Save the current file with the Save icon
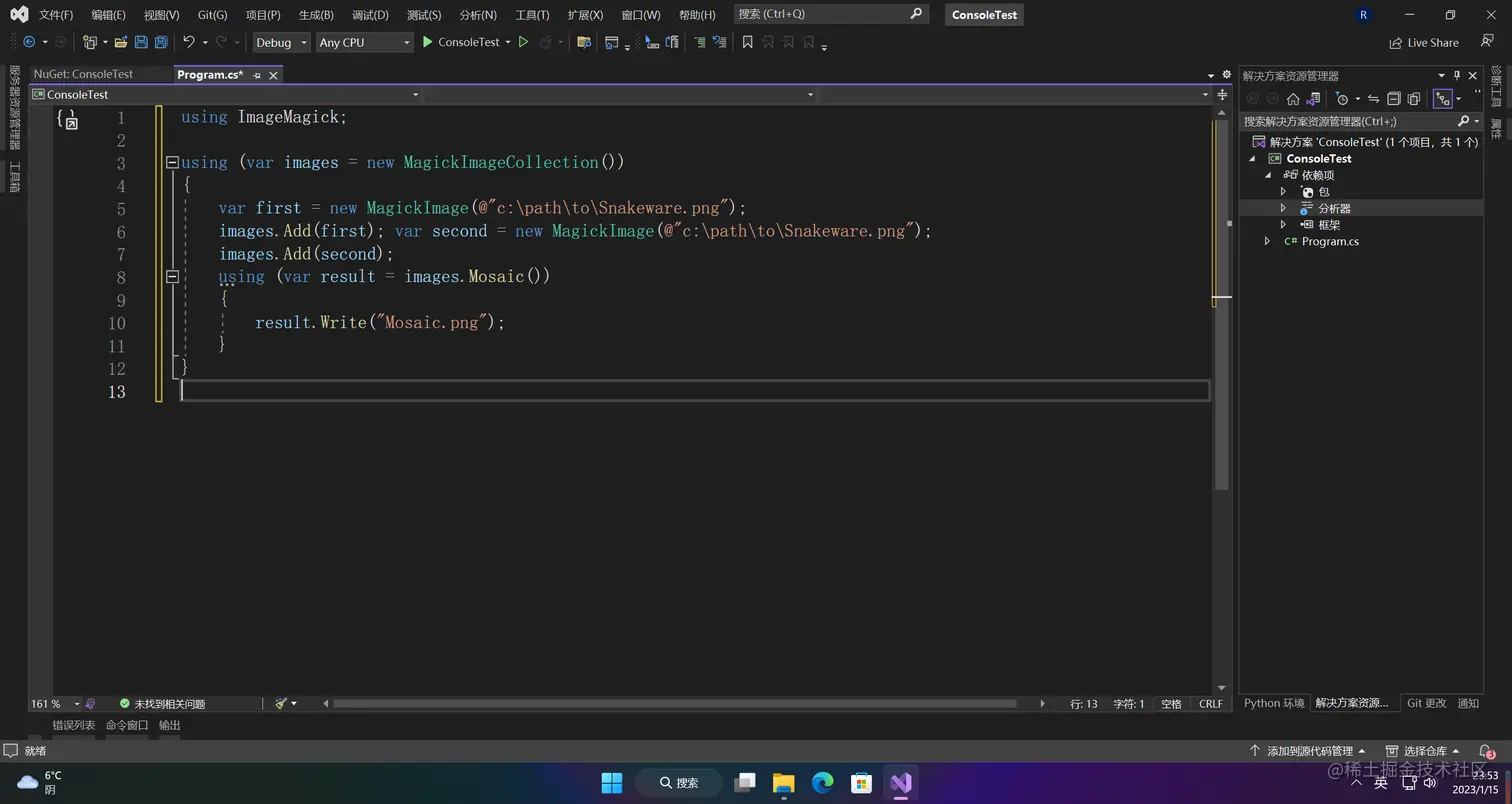 coord(141,42)
